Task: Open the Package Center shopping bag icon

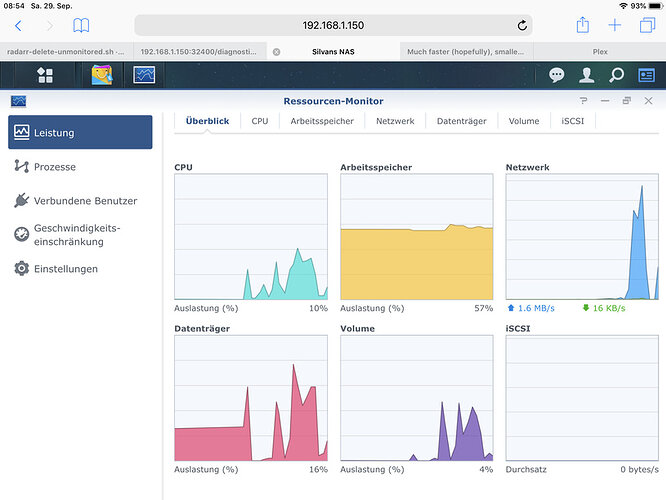Action: point(102,75)
